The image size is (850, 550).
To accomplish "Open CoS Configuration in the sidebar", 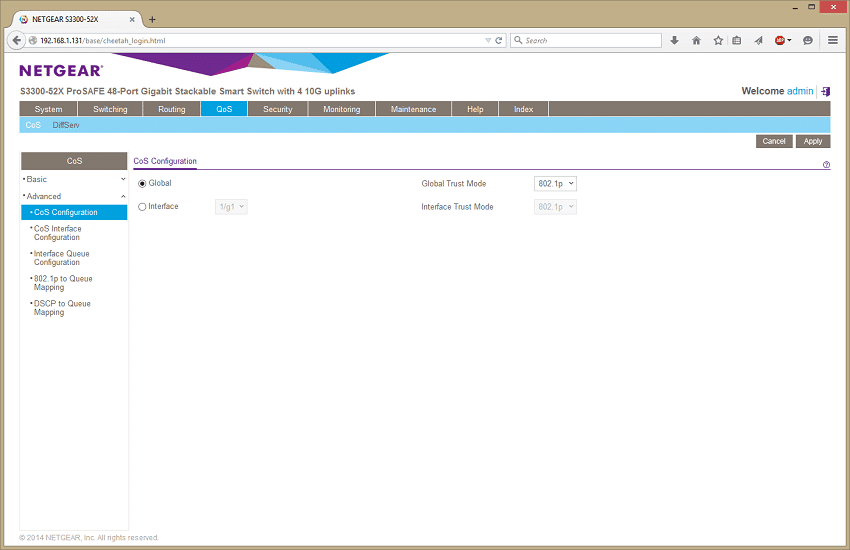I will (x=74, y=212).
